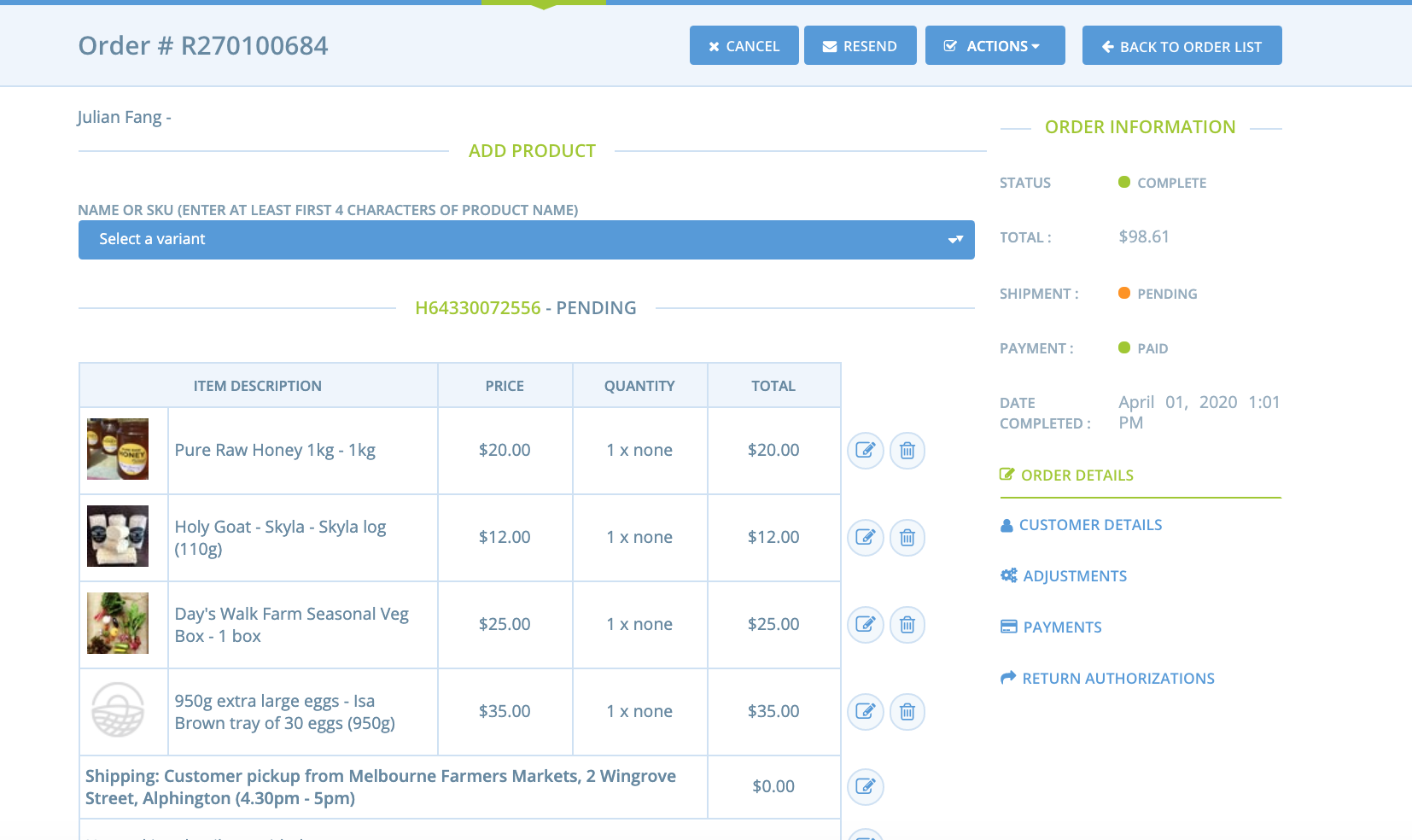Image resolution: width=1412 pixels, height=840 pixels.
Task: Delete the Pure Raw Honey 1kg line item
Action: pyautogui.click(x=907, y=450)
